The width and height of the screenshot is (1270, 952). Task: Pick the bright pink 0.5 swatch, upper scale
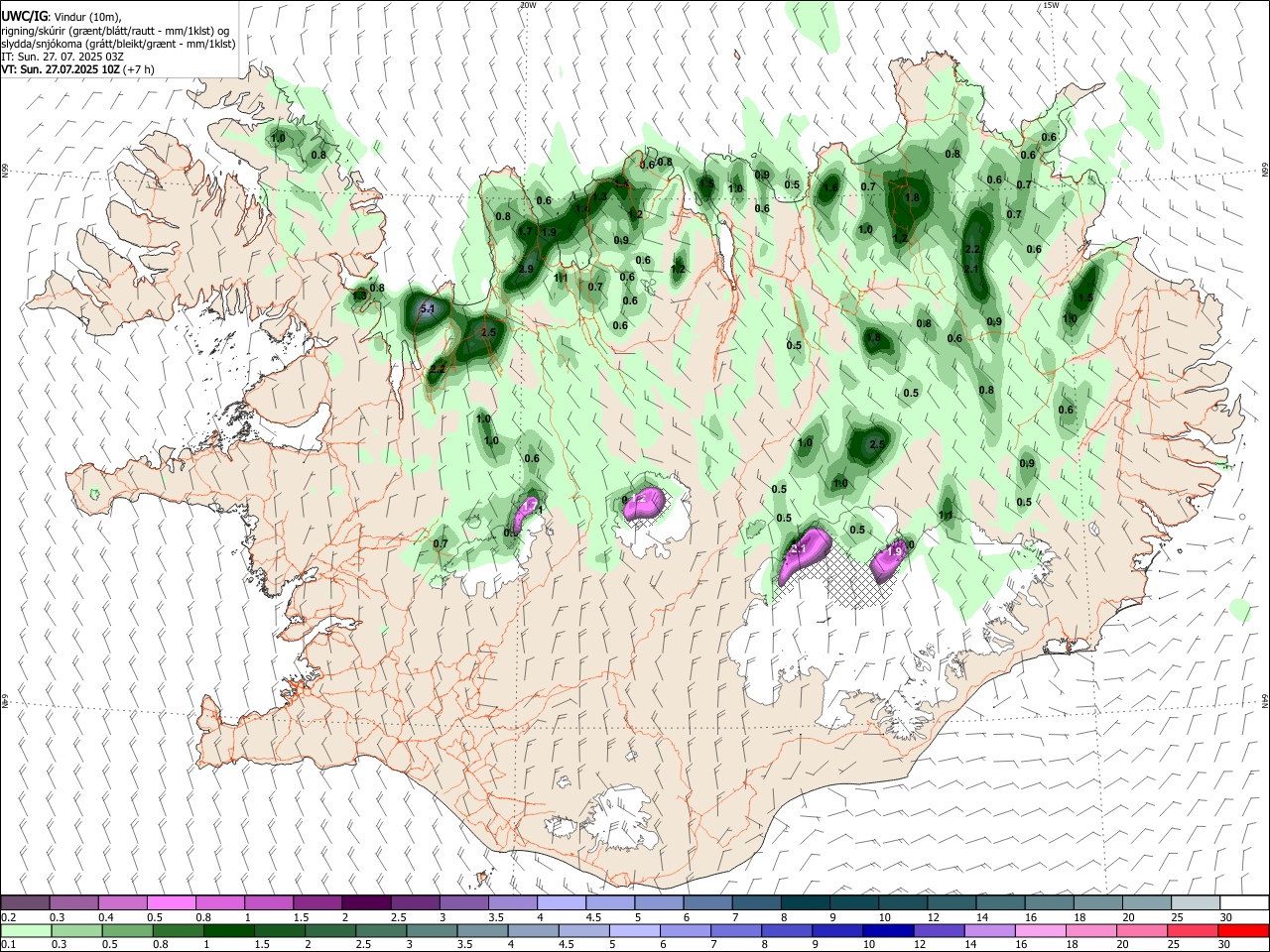pos(172,902)
